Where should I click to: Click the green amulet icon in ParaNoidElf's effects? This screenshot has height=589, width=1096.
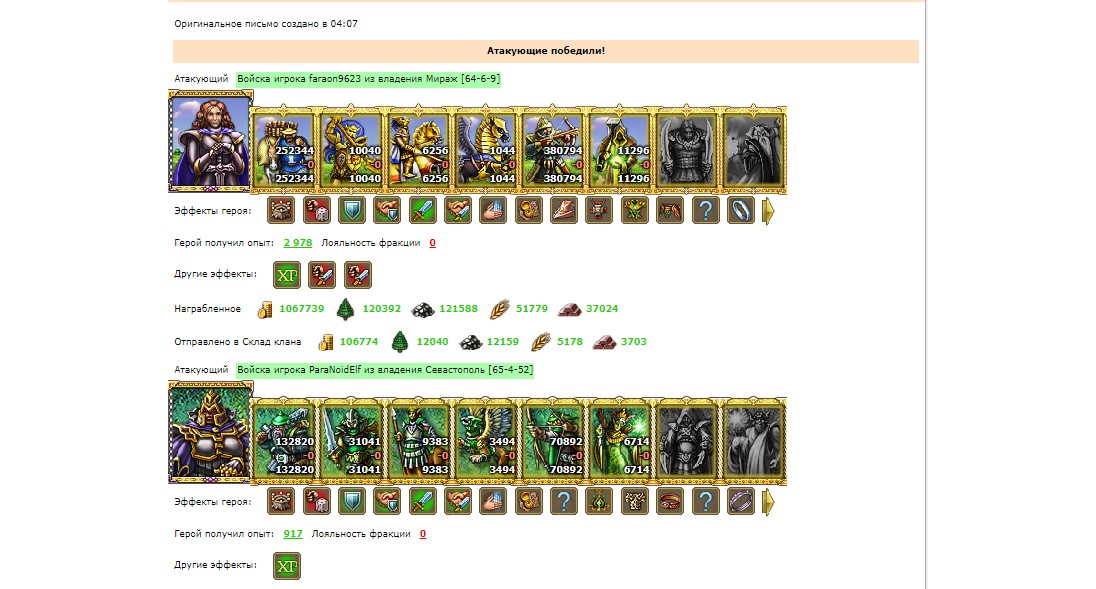599,501
